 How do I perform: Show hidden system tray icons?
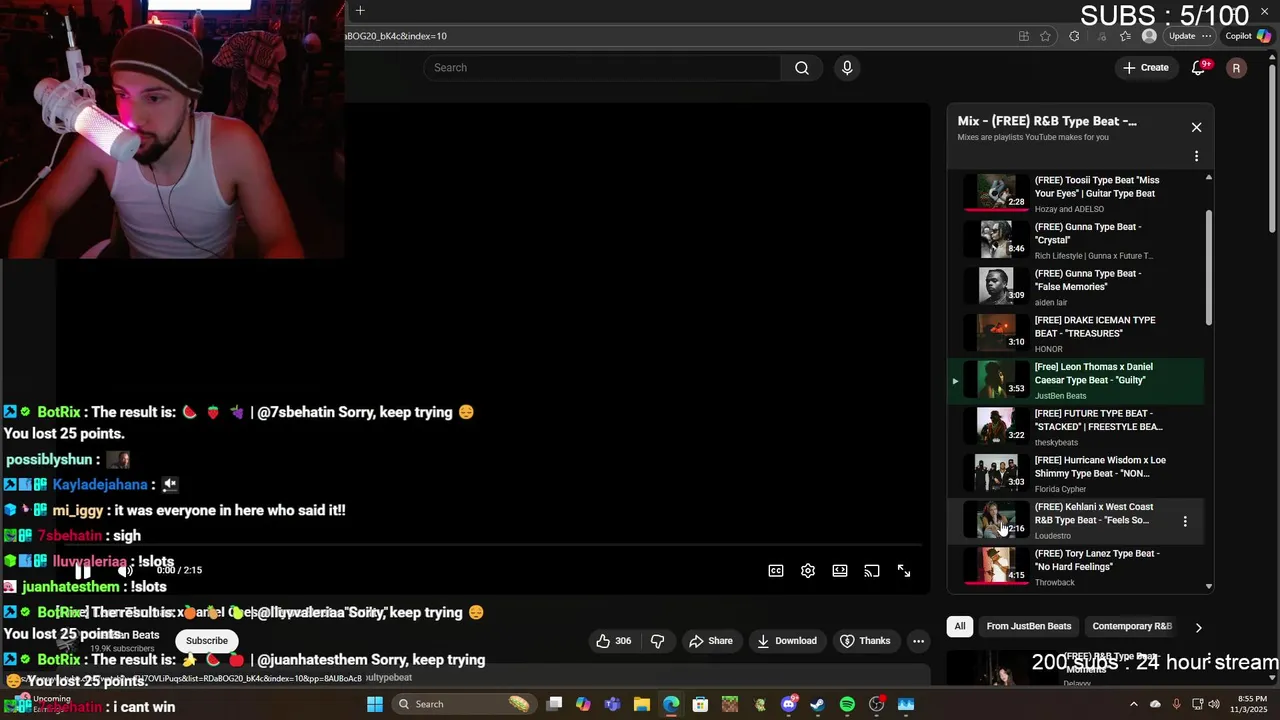tap(1134, 704)
